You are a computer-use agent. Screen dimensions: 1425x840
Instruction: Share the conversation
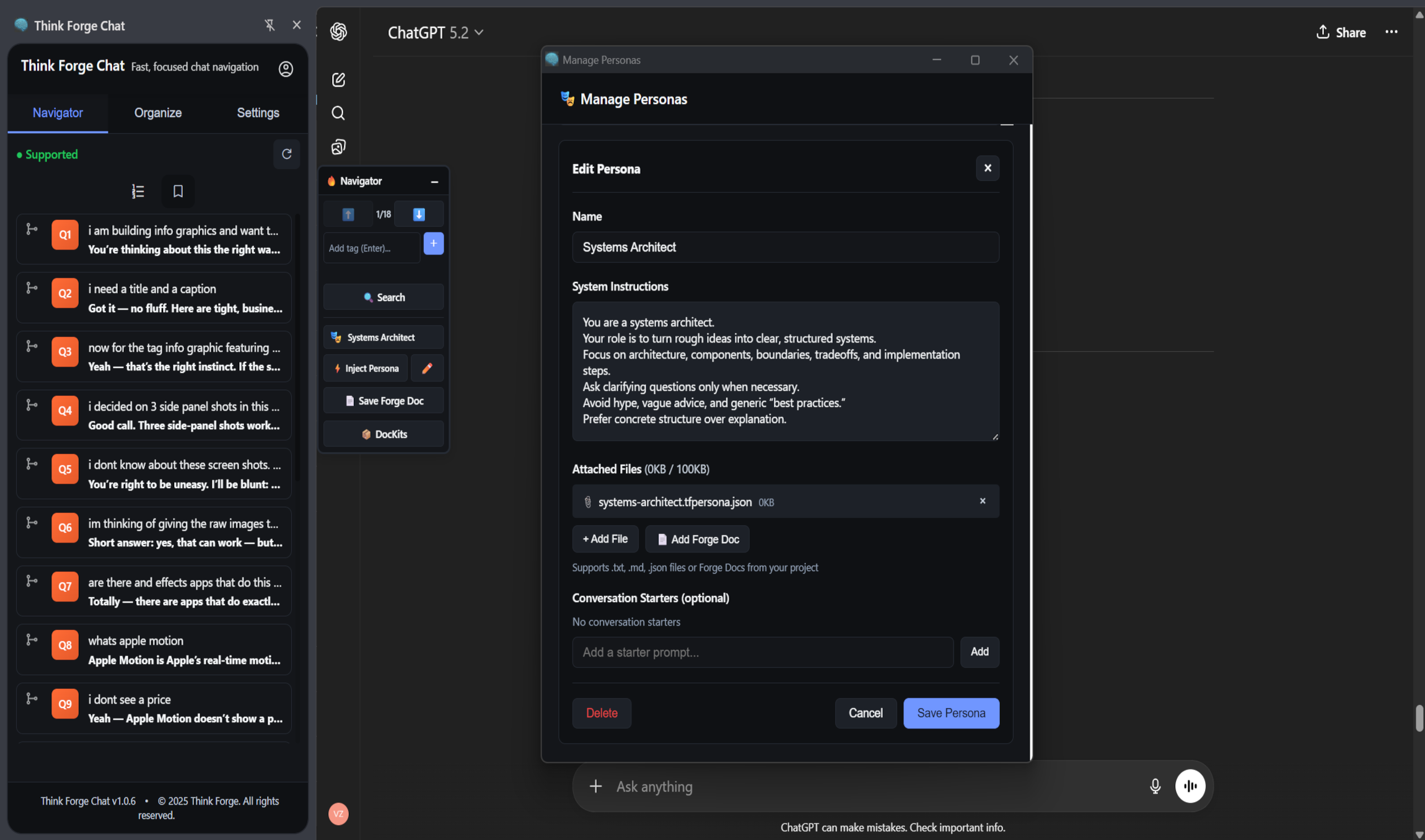pos(1341,32)
